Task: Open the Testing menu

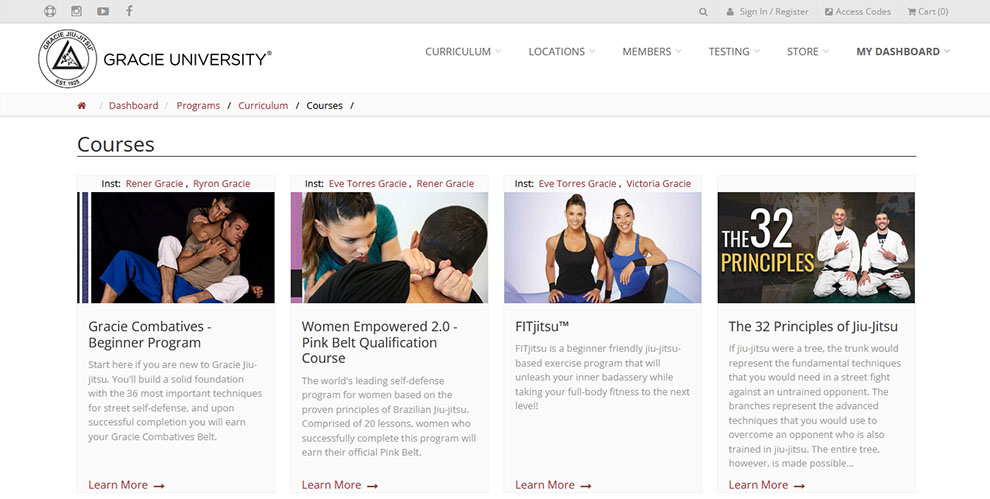Action: click(x=734, y=52)
